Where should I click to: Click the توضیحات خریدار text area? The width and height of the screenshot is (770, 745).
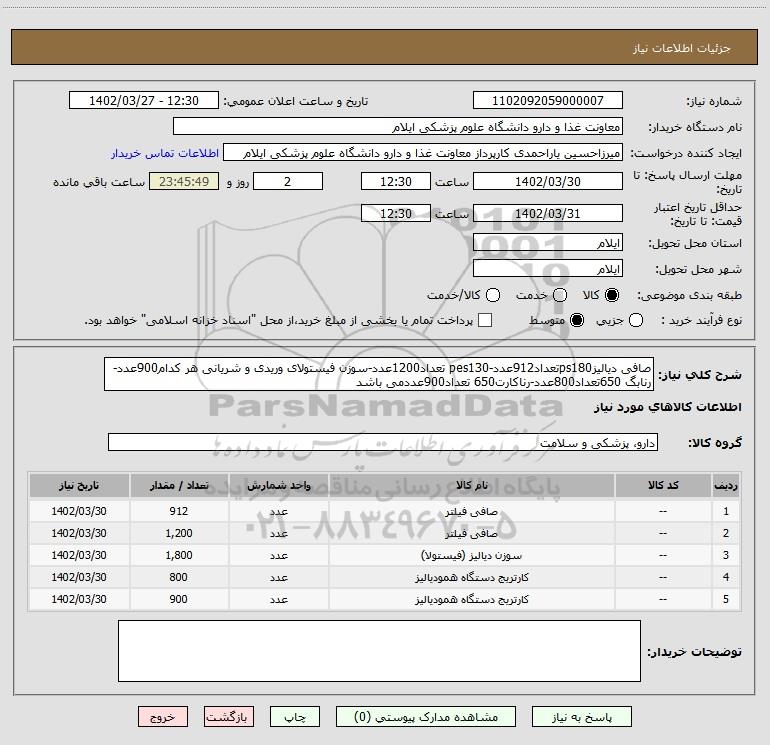click(380, 651)
